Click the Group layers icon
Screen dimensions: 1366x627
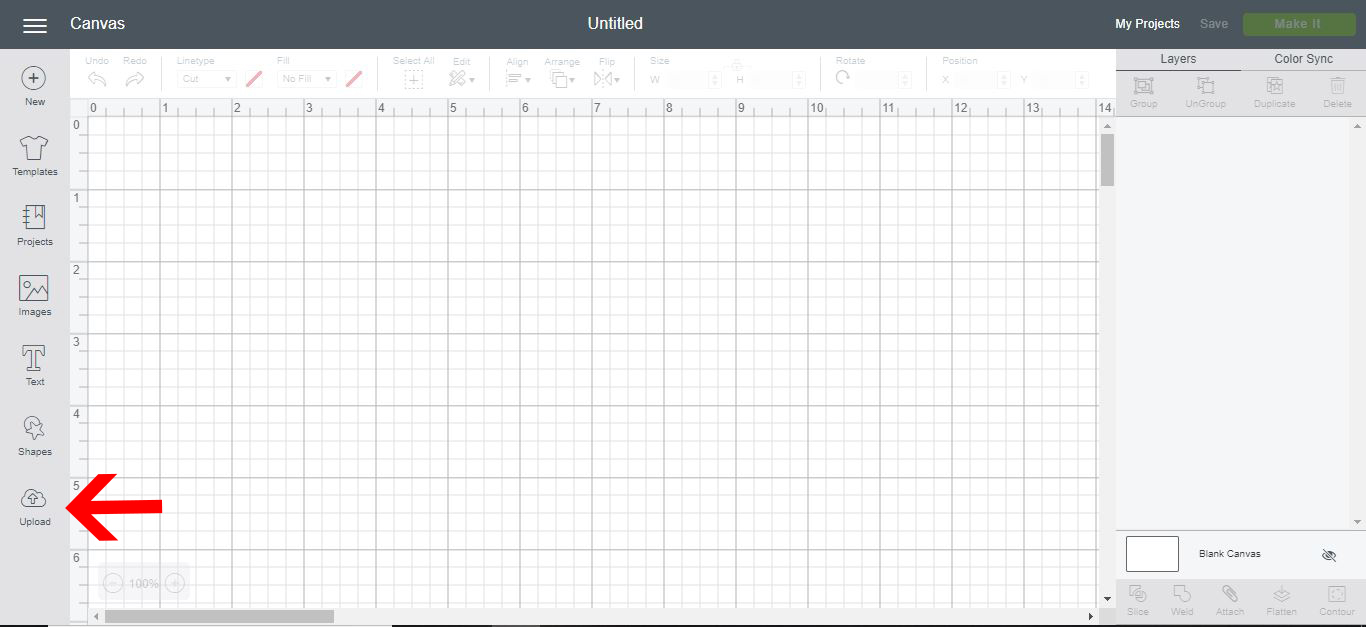[x=1143, y=86]
